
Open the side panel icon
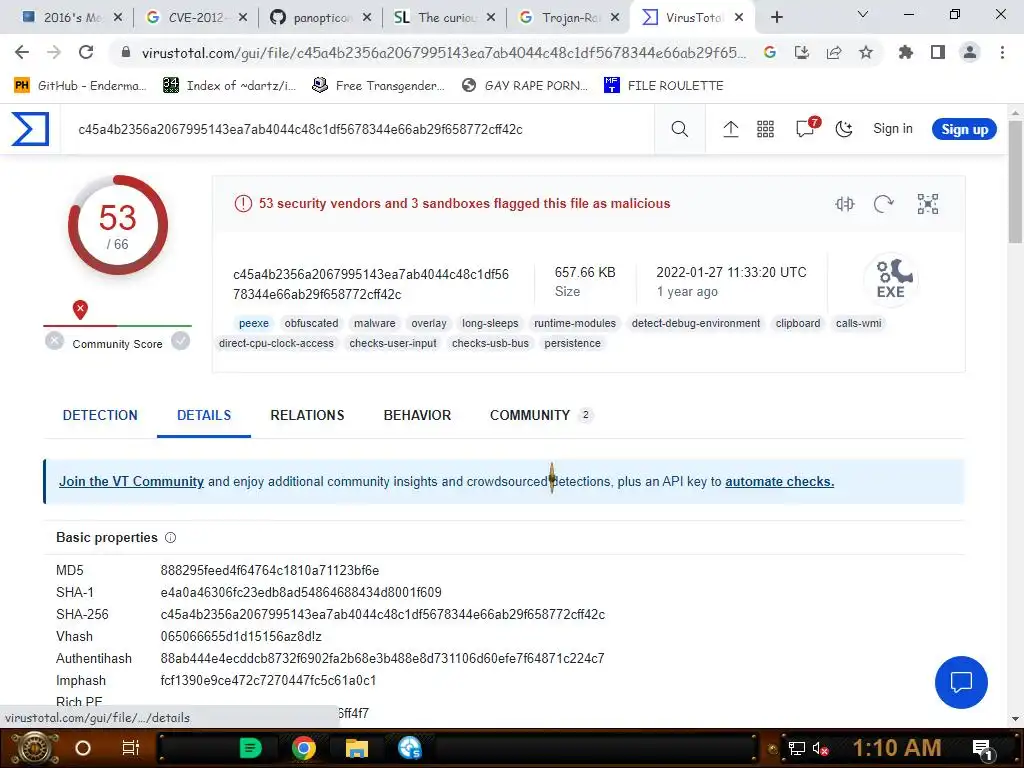coord(938,52)
